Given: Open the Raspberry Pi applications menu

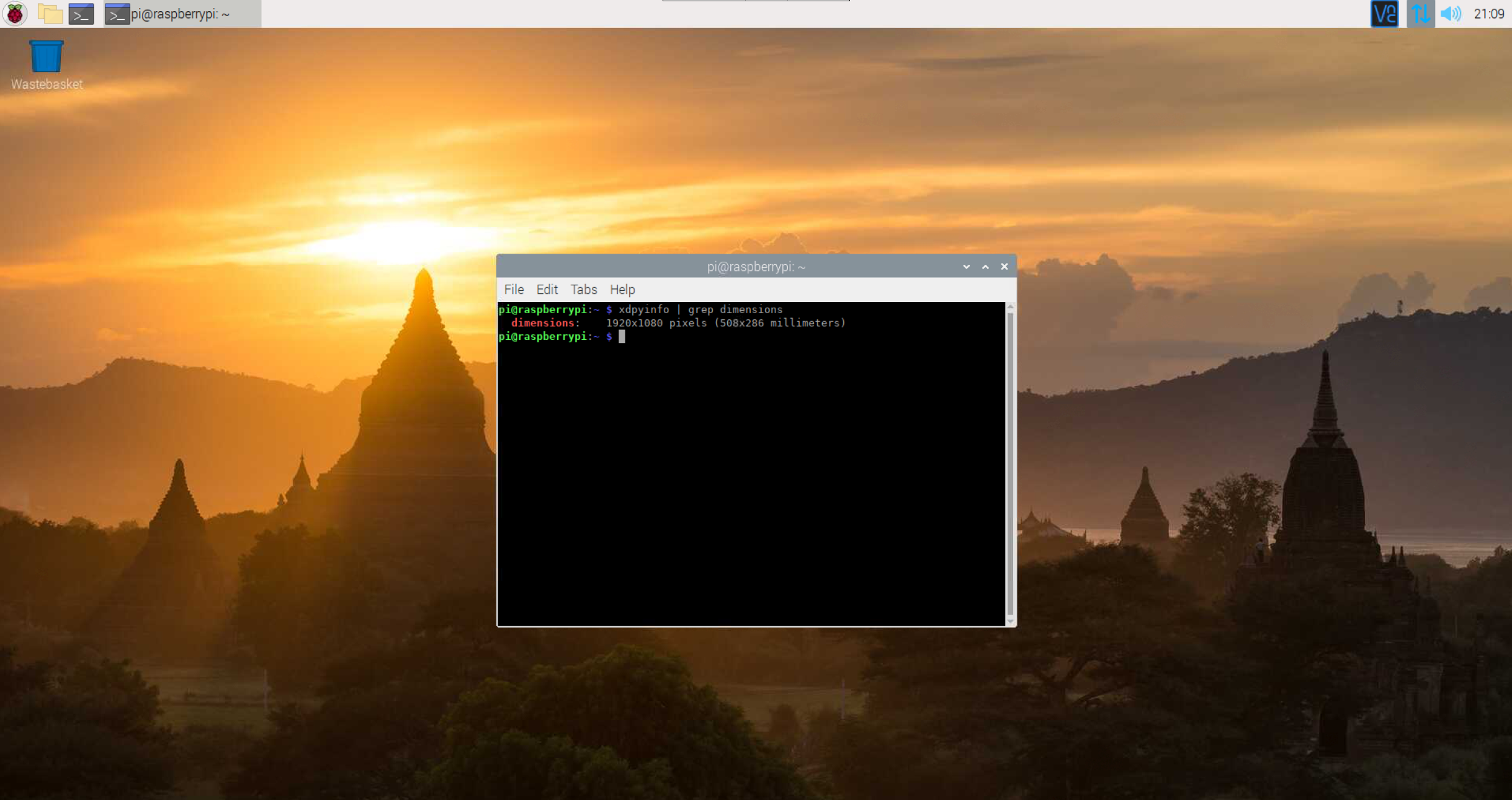Looking at the screenshot, I should coord(15,13).
